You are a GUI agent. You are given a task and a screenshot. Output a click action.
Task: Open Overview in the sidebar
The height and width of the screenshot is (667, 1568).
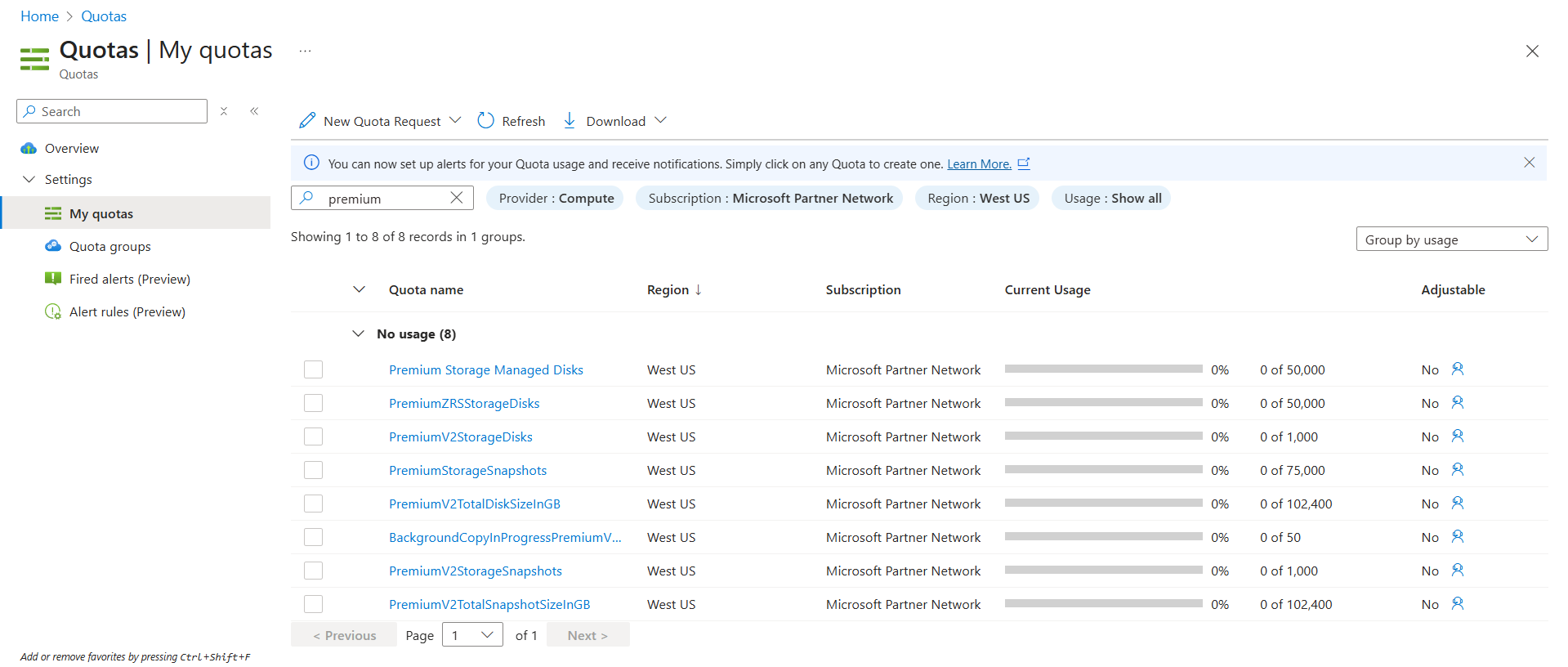coord(72,148)
